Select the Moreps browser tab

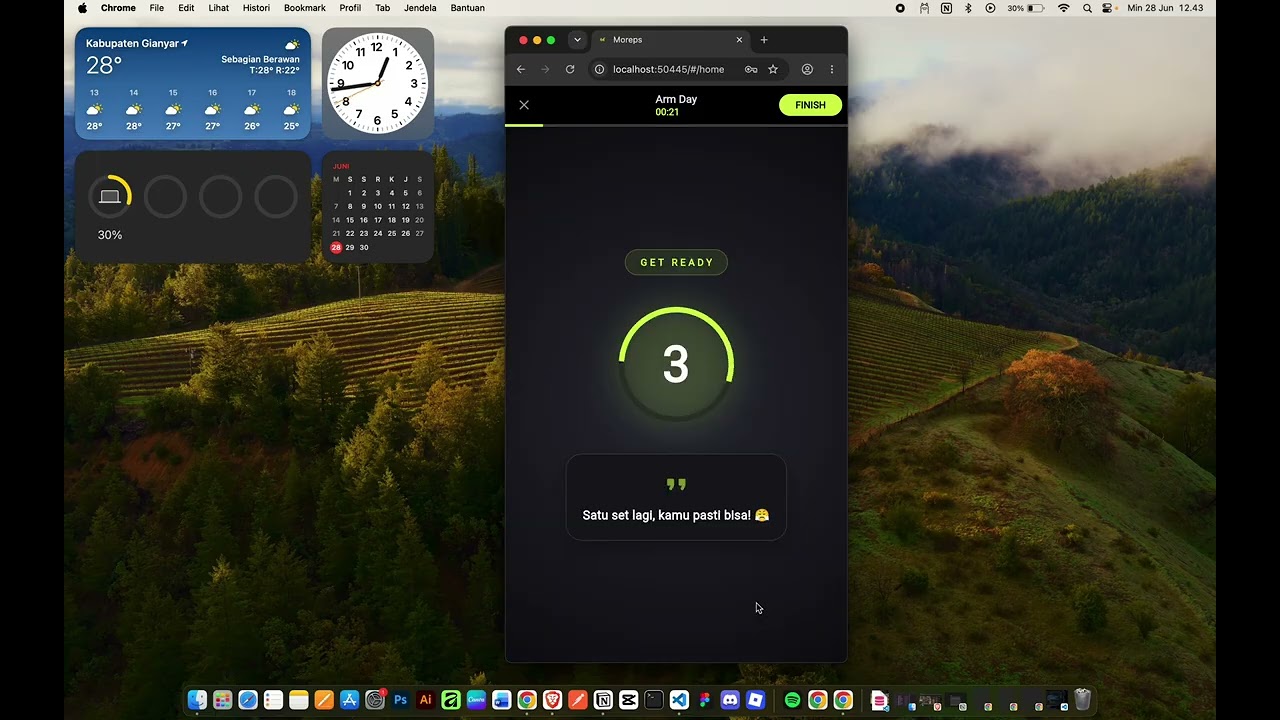click(x=670, y=40)
